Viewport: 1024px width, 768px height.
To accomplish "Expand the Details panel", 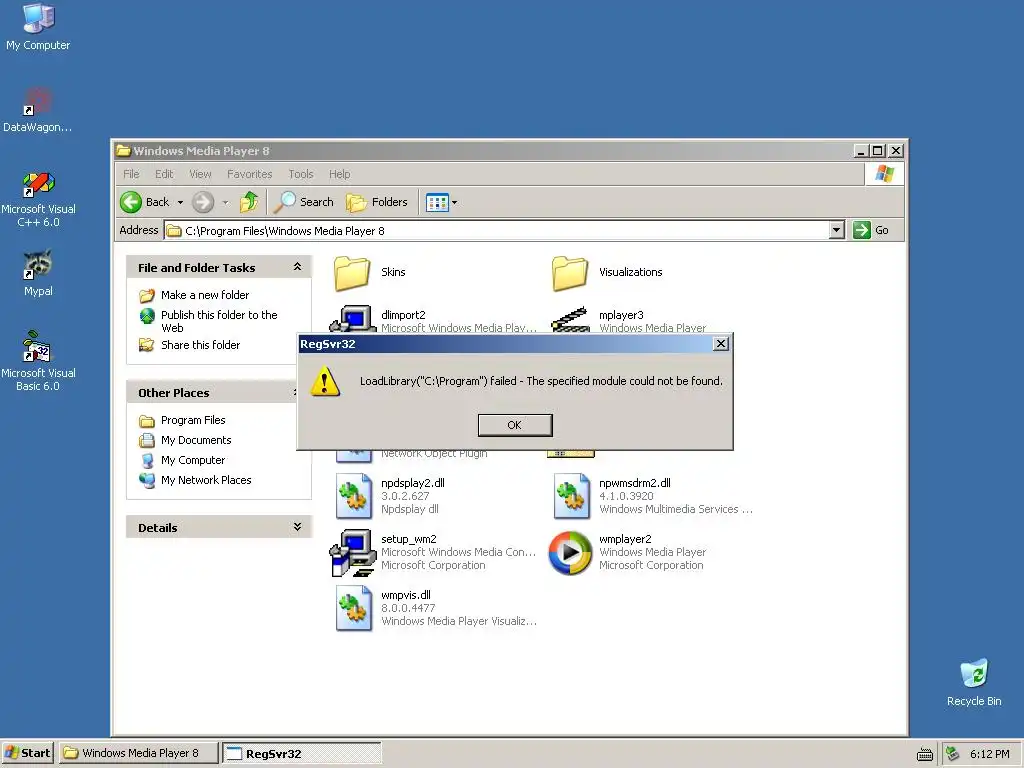I will coord(297,526).
